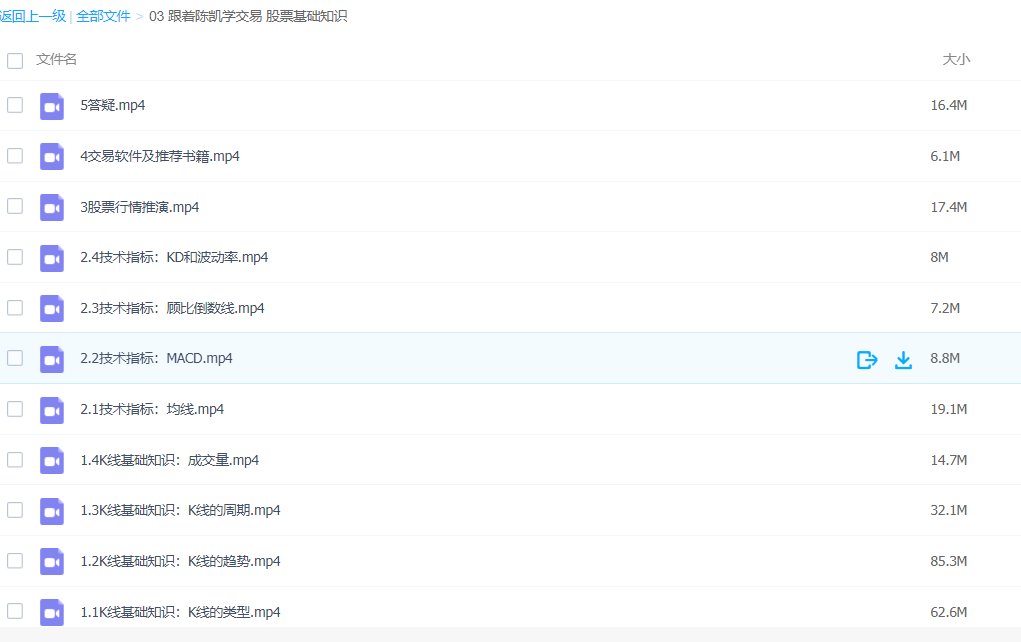Click the video icon for 4交易软件及推荐书籍.mp4
Screen dimensions: 1021x642
(x=52, y=156)
